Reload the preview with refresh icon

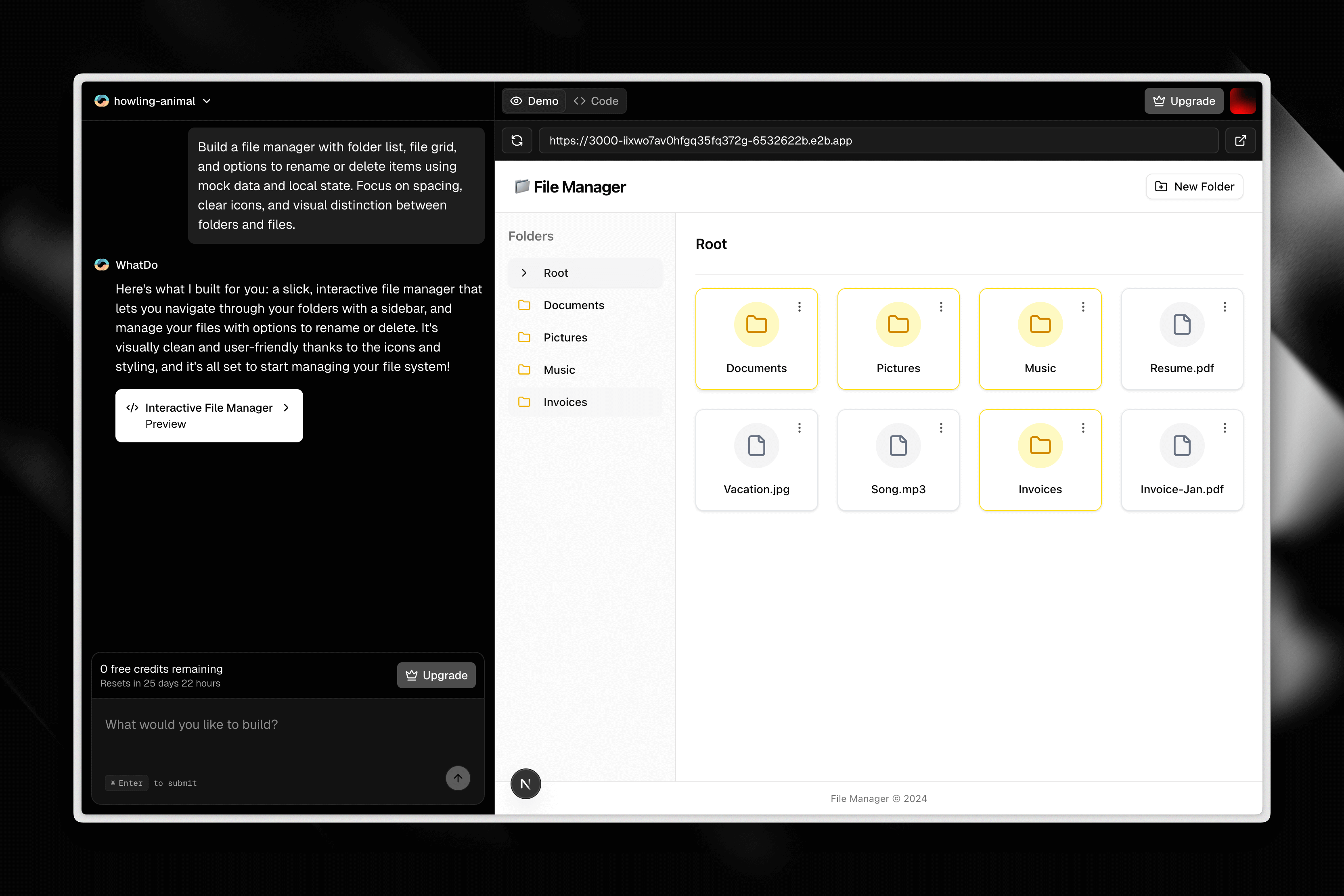coord(517,140)
